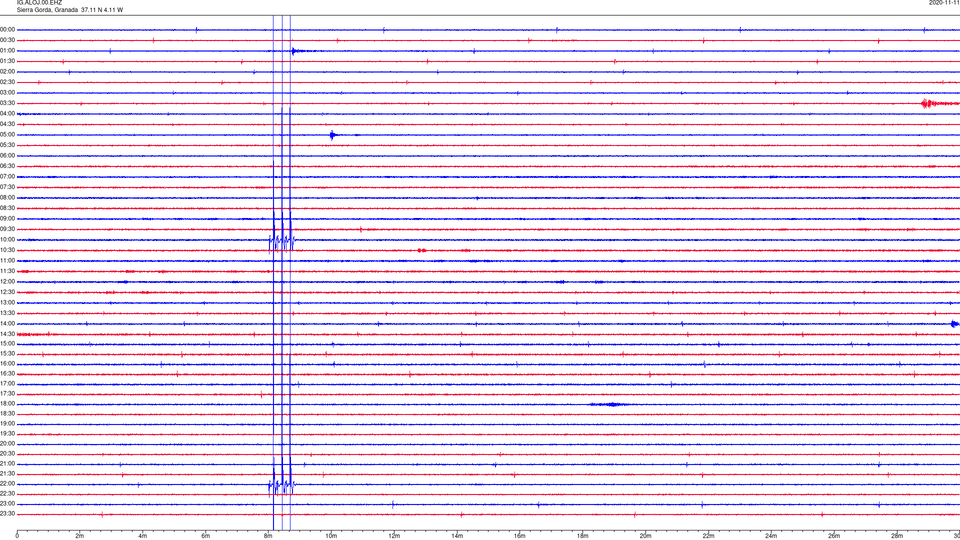Click the 14m tick label on time axis

pyautogui.click(x=457, y=536)
